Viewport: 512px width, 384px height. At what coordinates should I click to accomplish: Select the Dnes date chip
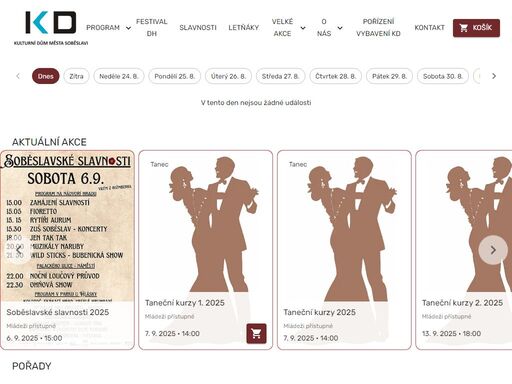[46, 76]
